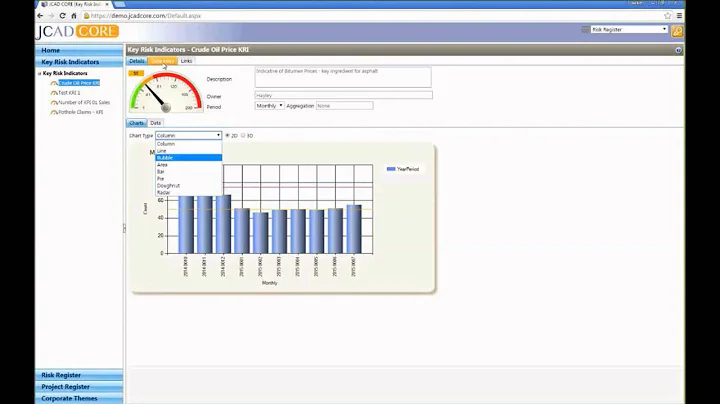Open the Risk Register dropdown in header
Screen dimensions: 720x404
[629, 29]
